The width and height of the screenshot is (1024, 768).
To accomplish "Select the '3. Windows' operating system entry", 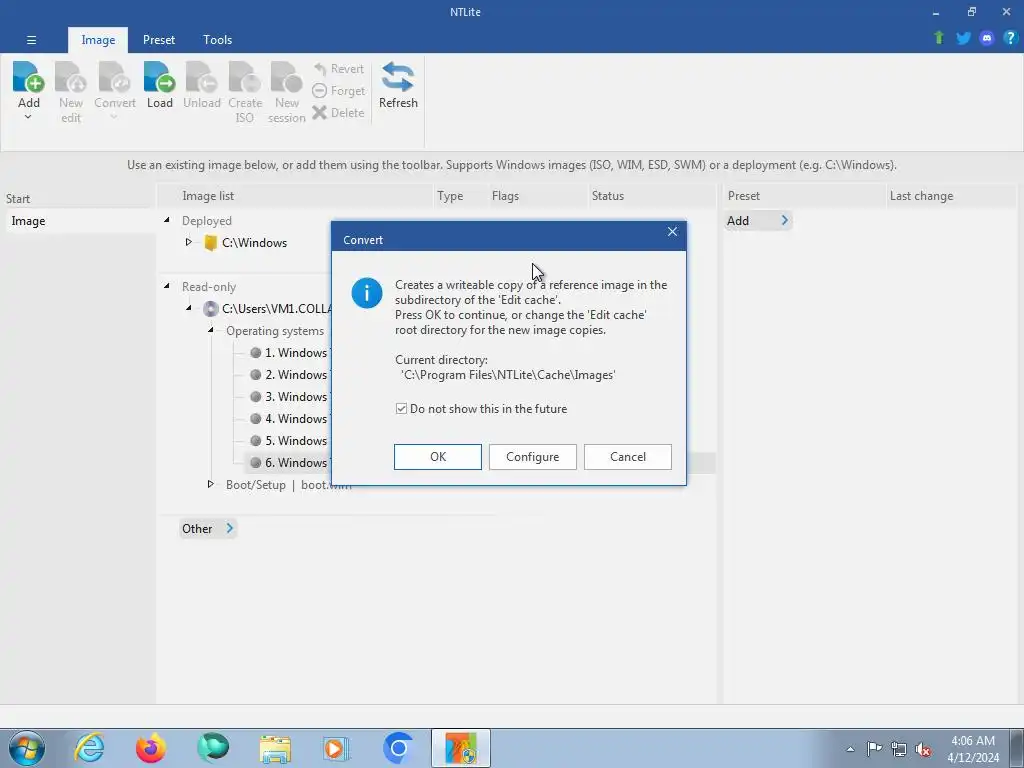I will (x=289, y=397).
